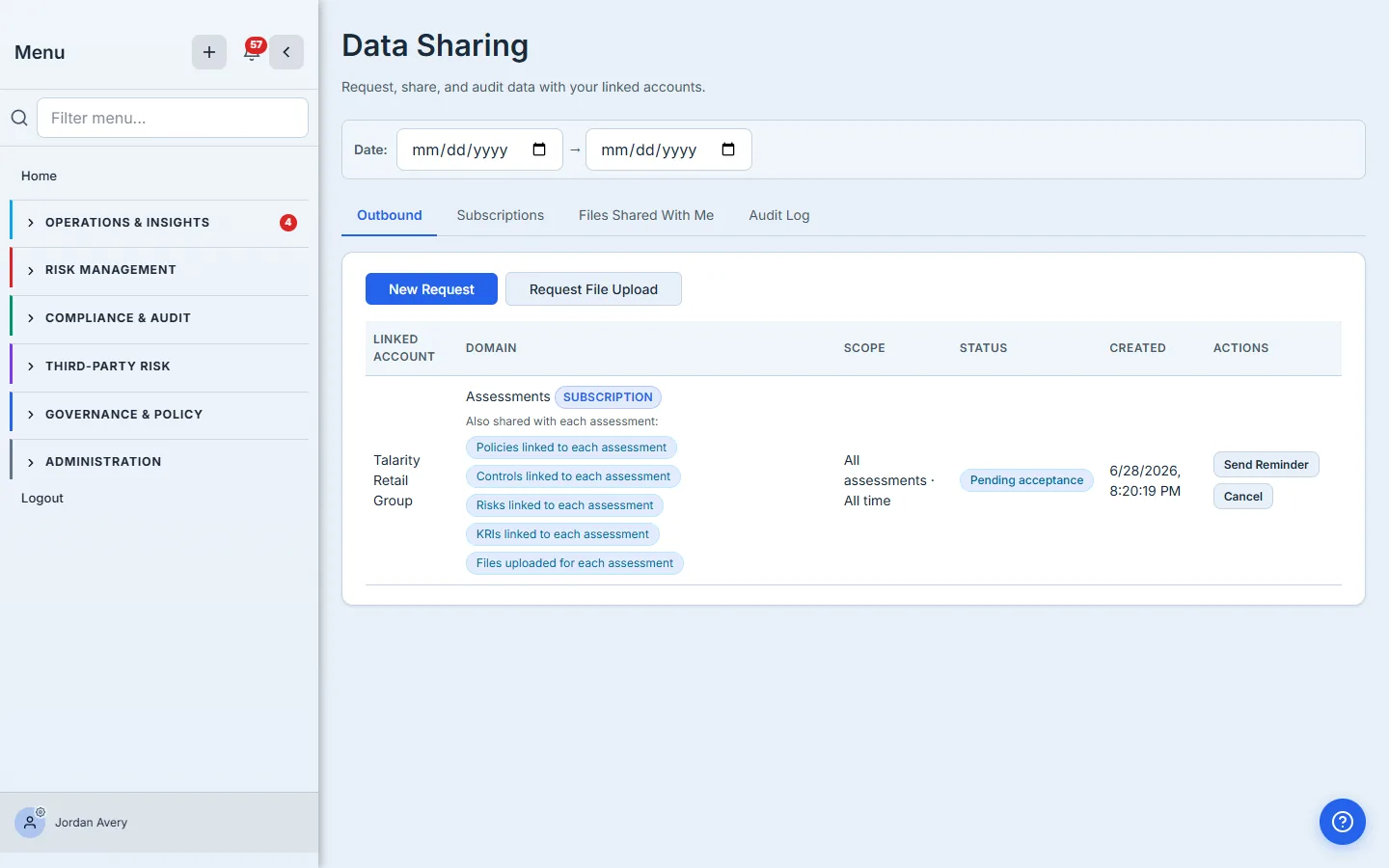
Task: Click the red 4 badge on Operations
Action: coord(288,223)
